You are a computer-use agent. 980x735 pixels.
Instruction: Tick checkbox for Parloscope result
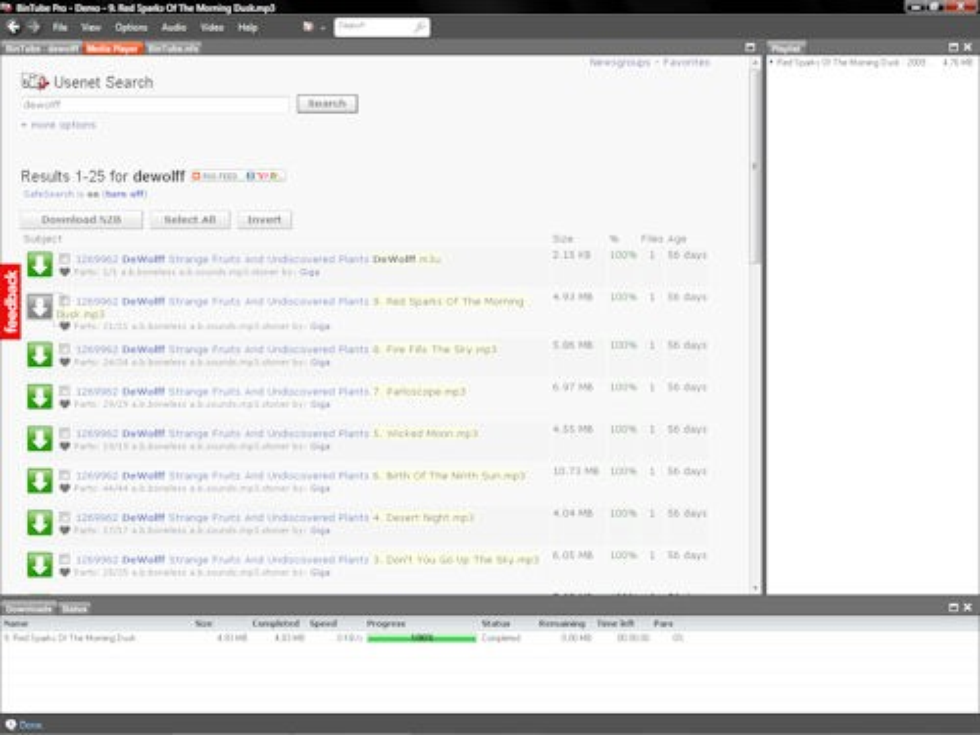pos(64,391)
